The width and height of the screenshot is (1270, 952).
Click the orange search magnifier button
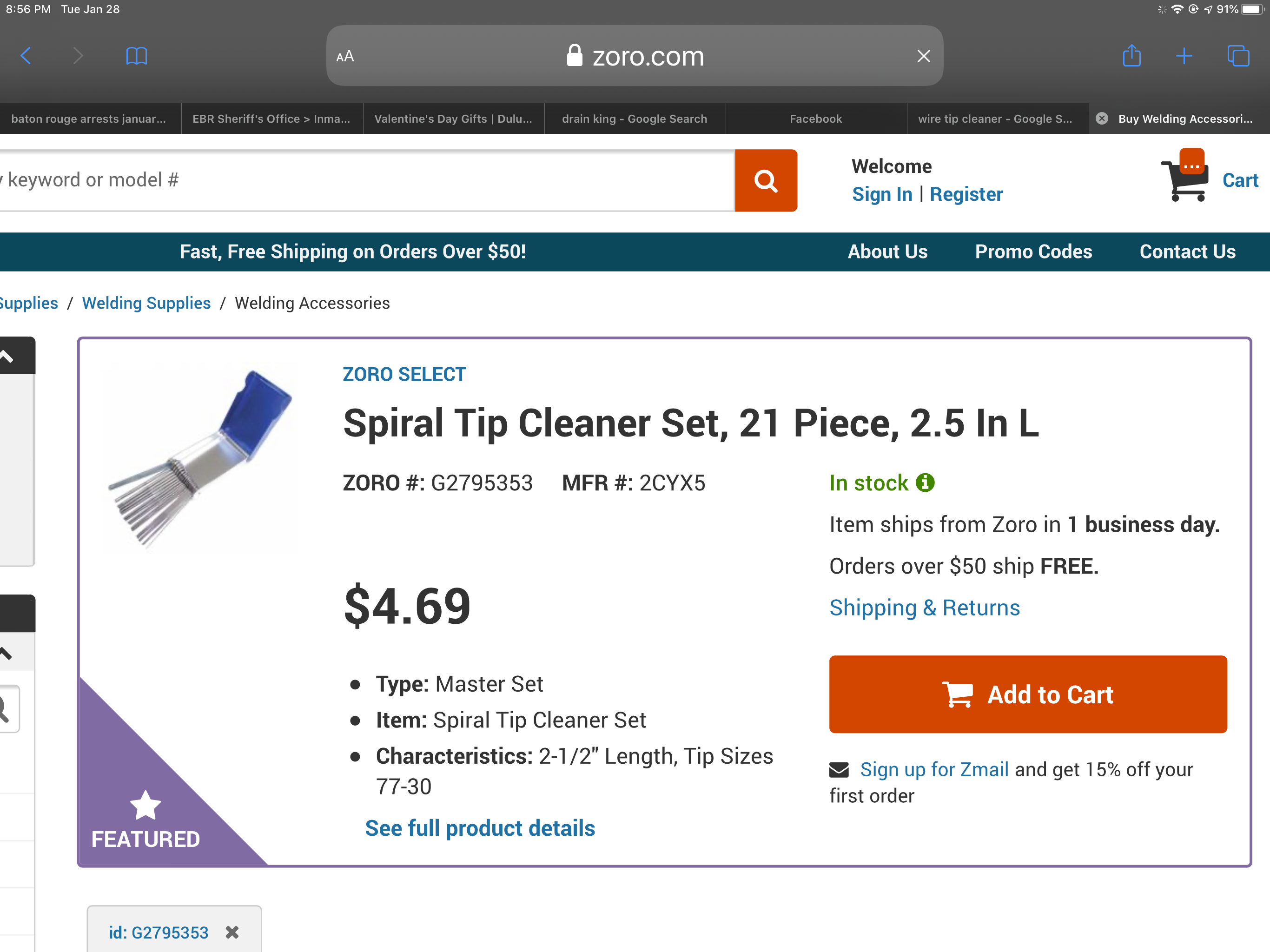[x=766, y=180]
